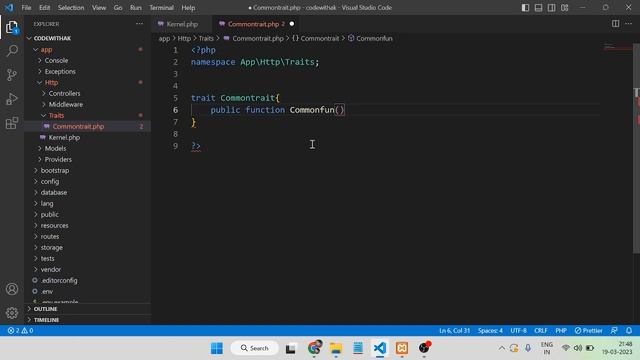The image size is (640, 360).
Task: Click the feedback icon in status bar
Action: click(614, 331)
